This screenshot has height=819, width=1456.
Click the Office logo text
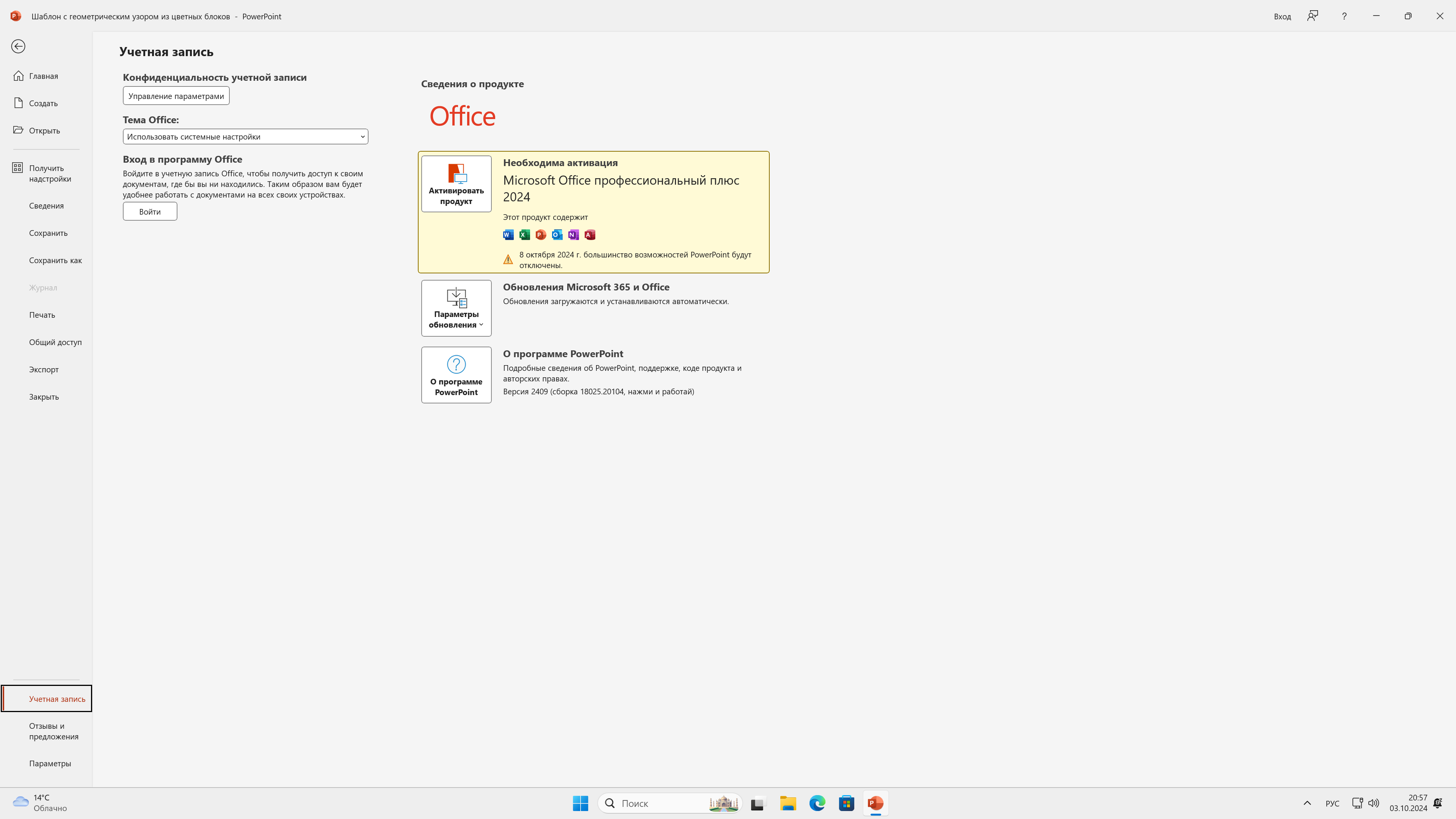tap(462, 116)
